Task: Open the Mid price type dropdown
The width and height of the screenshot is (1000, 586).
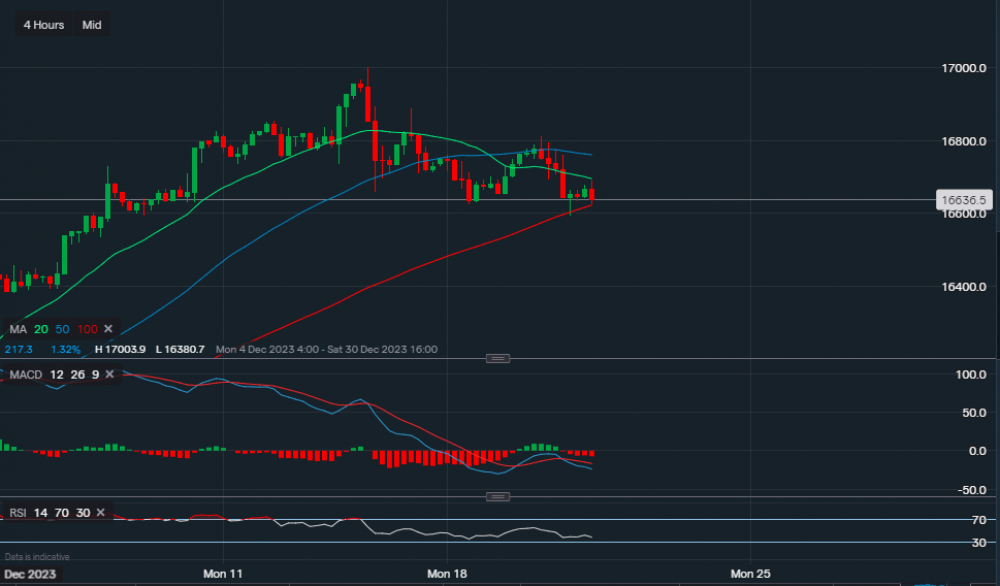Action: tap(91, 25)
